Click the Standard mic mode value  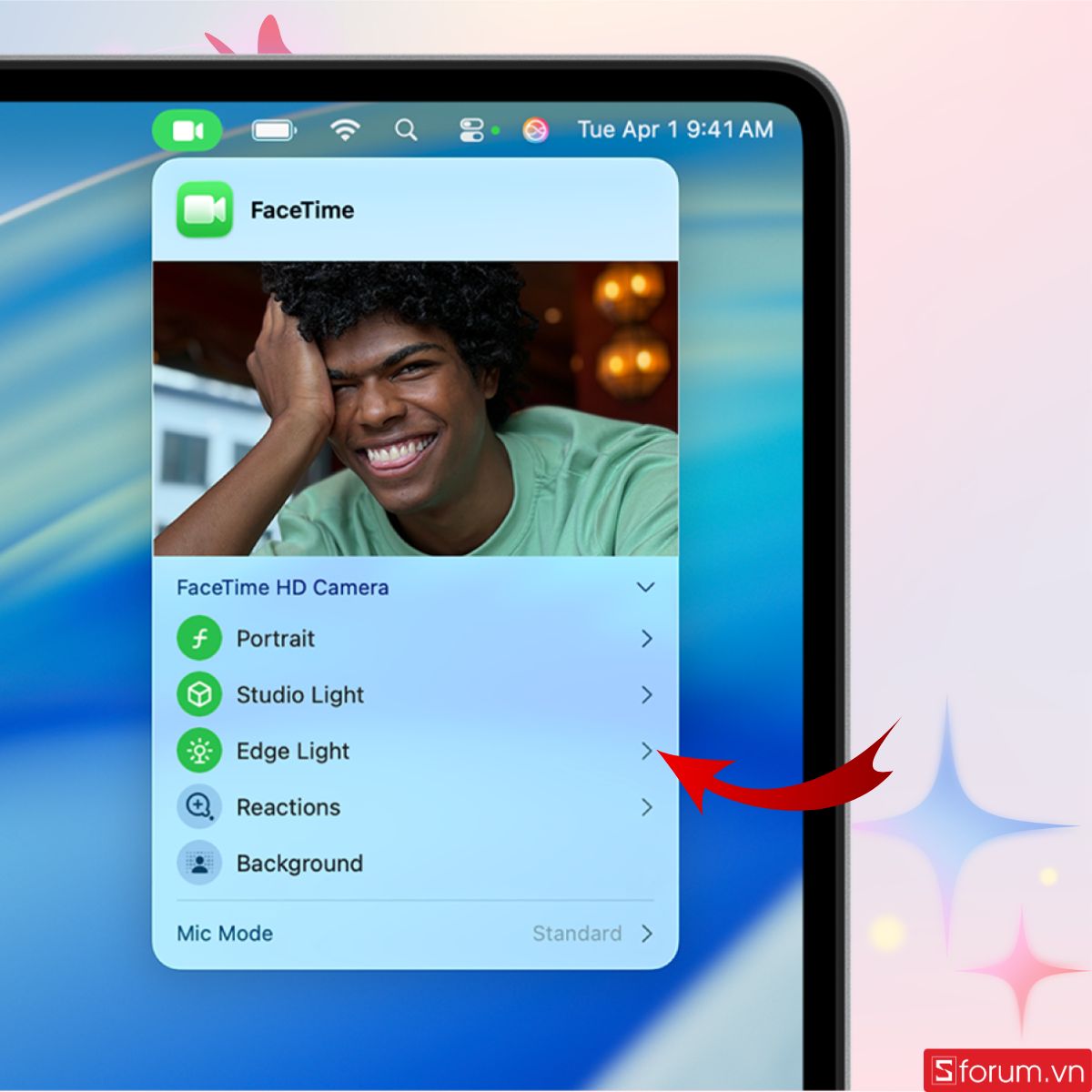(577, 934)
